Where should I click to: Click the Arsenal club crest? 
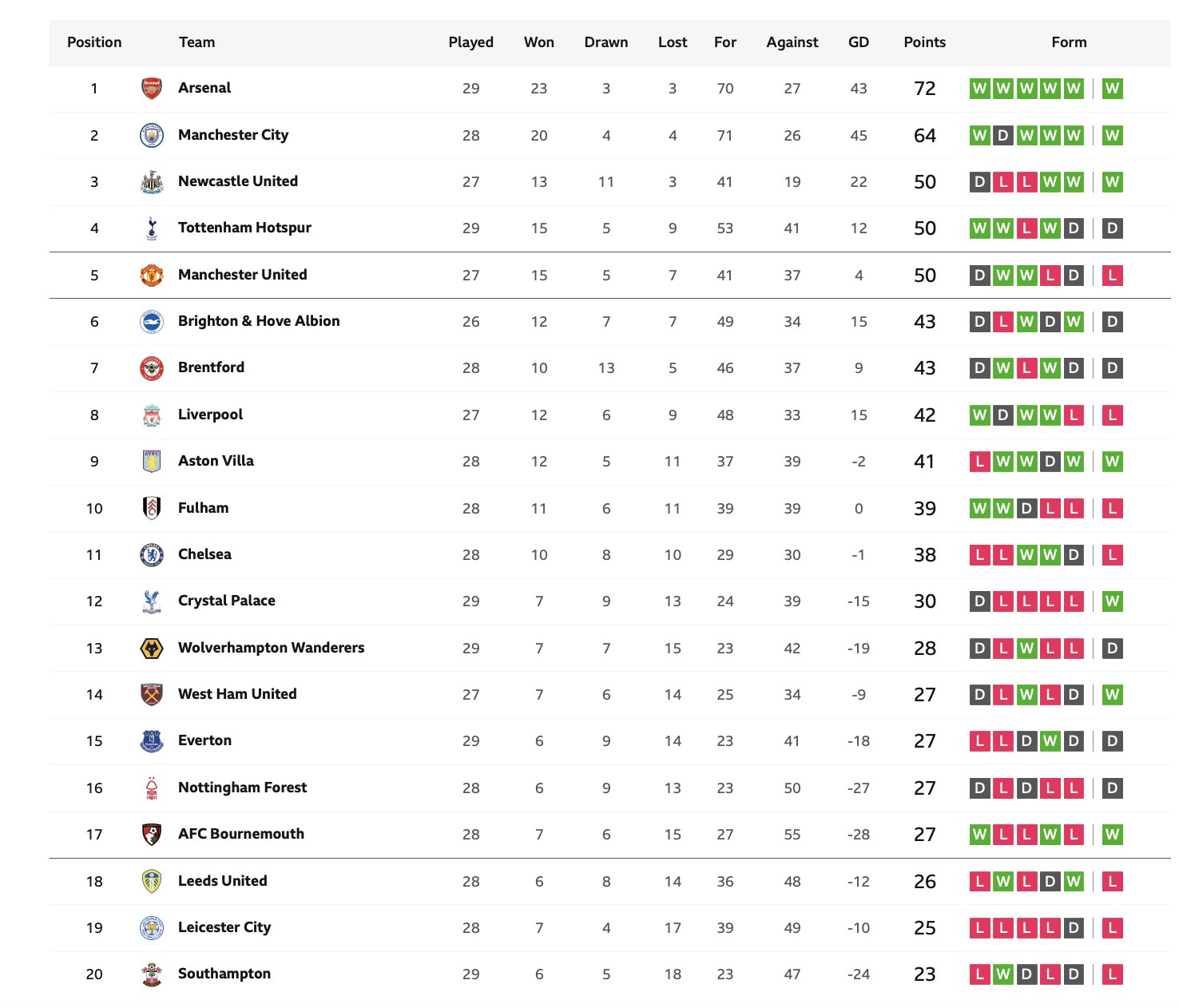152,89
